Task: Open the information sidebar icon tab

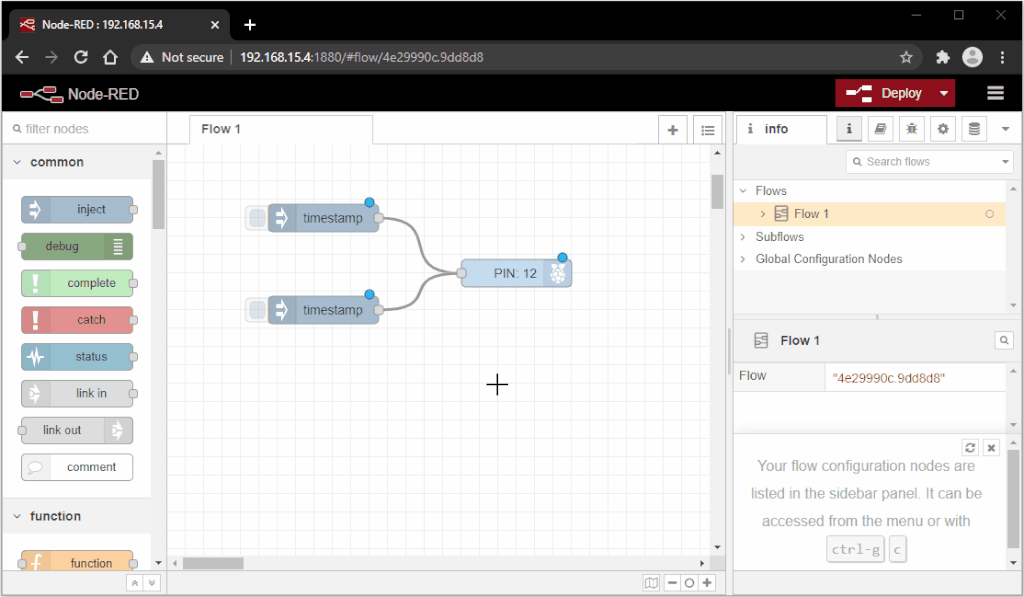Action: coord(849,129)
